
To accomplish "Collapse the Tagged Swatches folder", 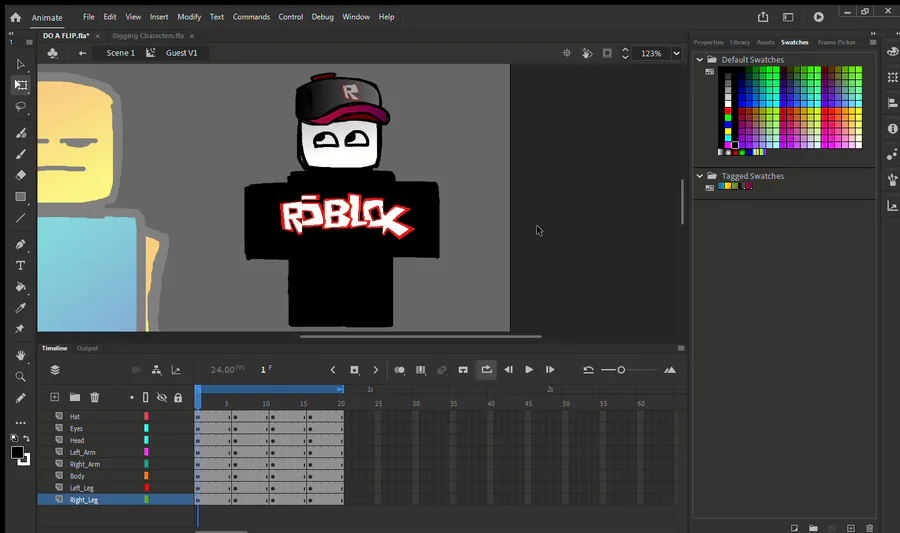I will coord(700,176).
